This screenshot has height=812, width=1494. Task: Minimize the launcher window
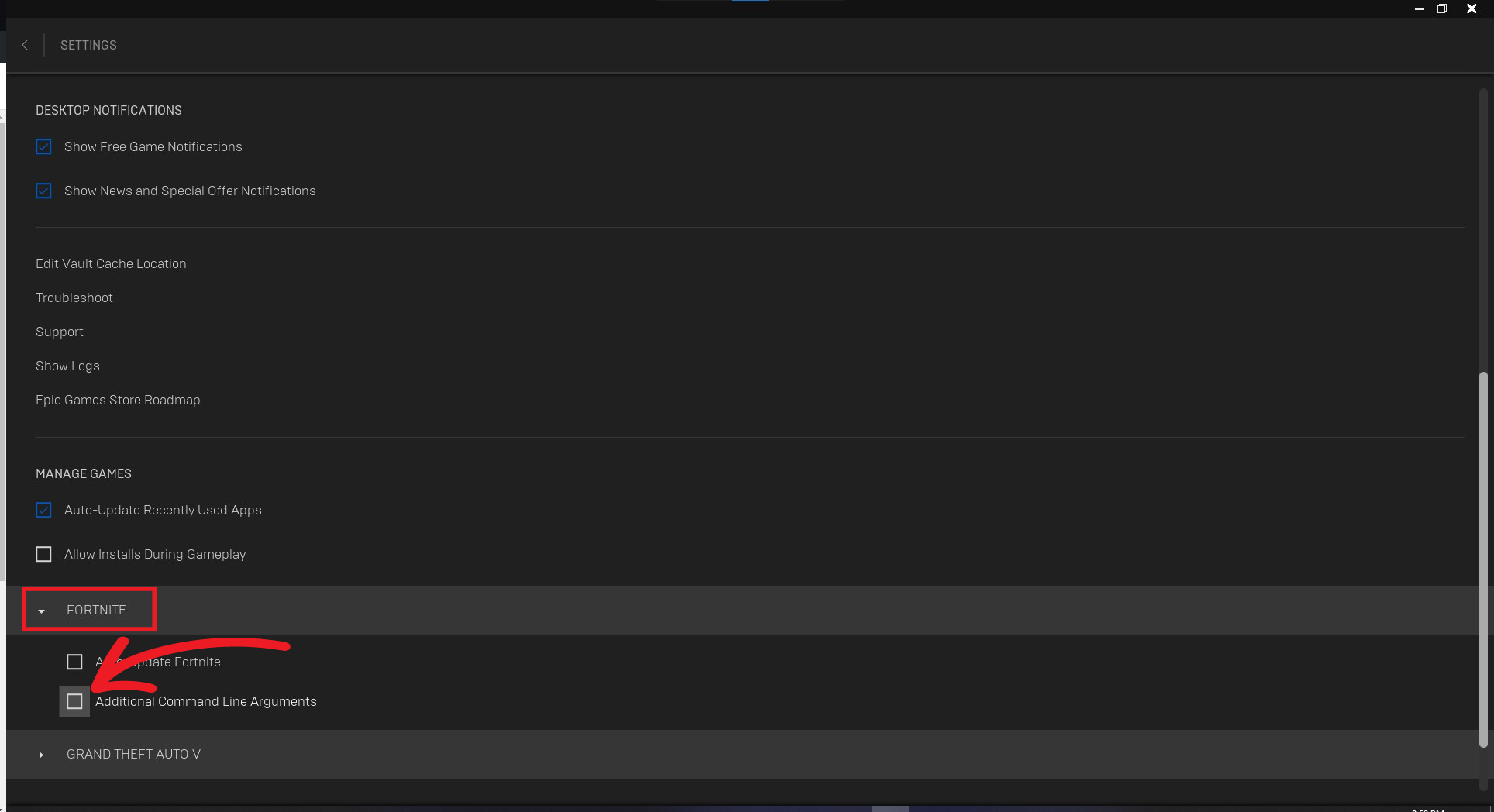point(1420,9)
